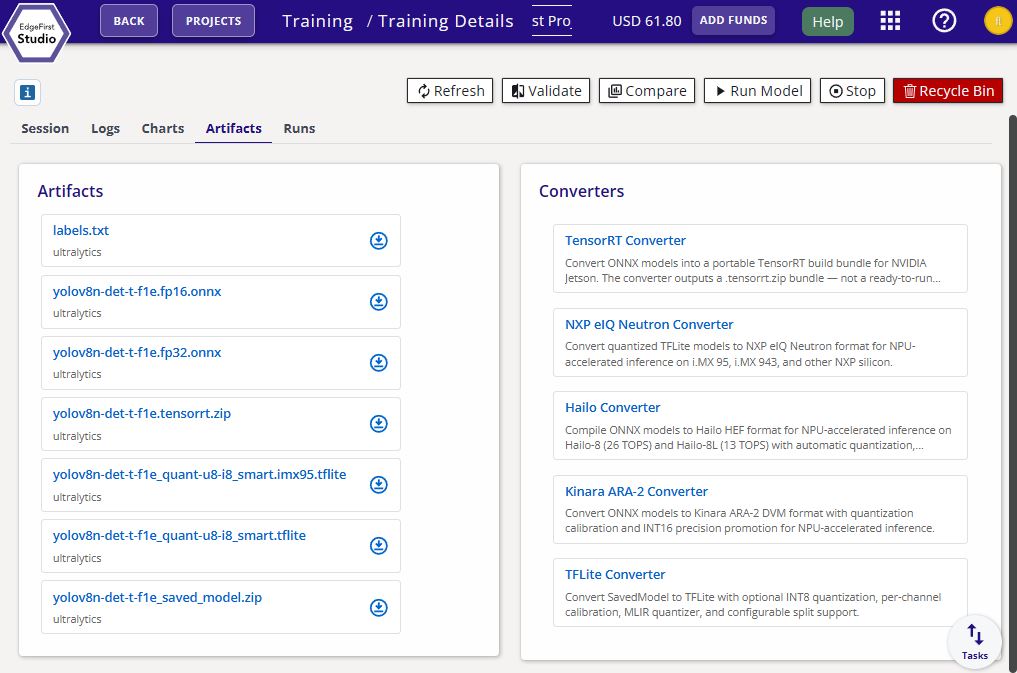Stop the training session
Viewport: 1017px width, 673px height.
pyautogui.click(x=852, y=91)
